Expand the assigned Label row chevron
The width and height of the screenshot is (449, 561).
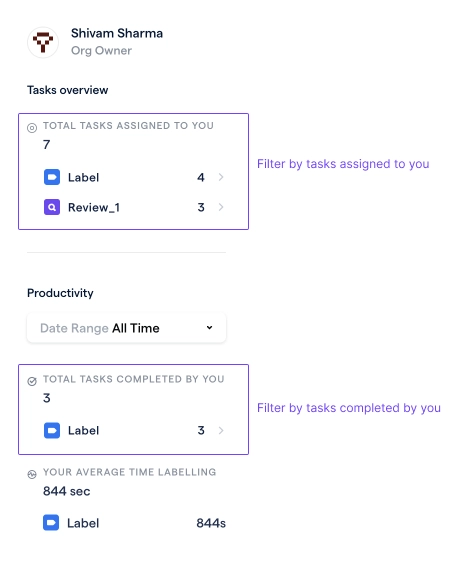pos(221,177)
